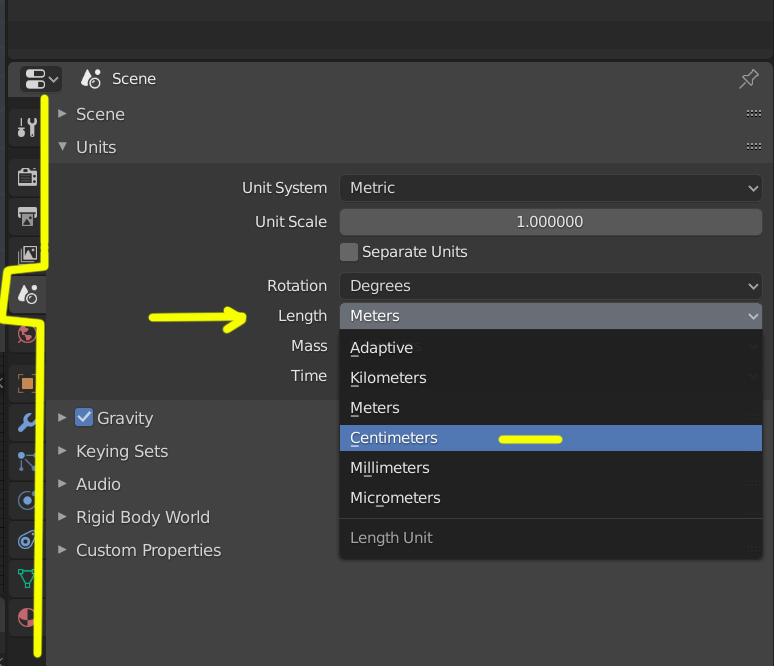774x666 pixels.
Task: Open the Material properties tab icon
Action: point(27,617)
